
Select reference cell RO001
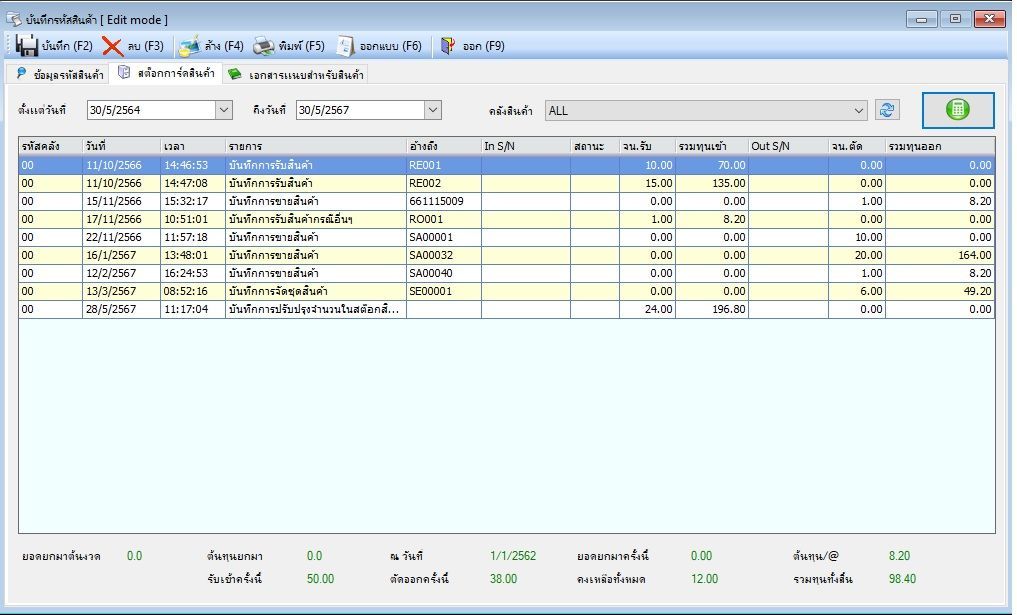point(444,219)
